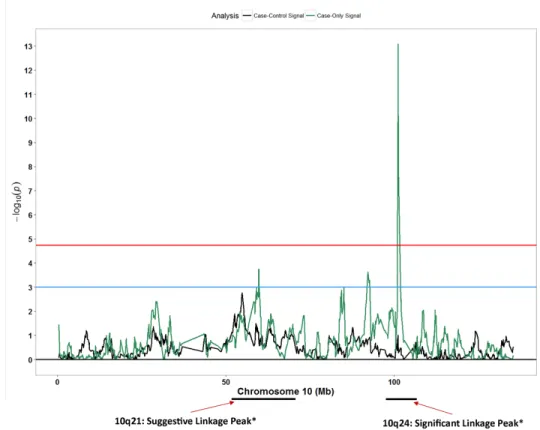Click the black bar marking the 10q21 region
Screen dimensions: 540x430
pyautogui.click(x=263, y=399)
